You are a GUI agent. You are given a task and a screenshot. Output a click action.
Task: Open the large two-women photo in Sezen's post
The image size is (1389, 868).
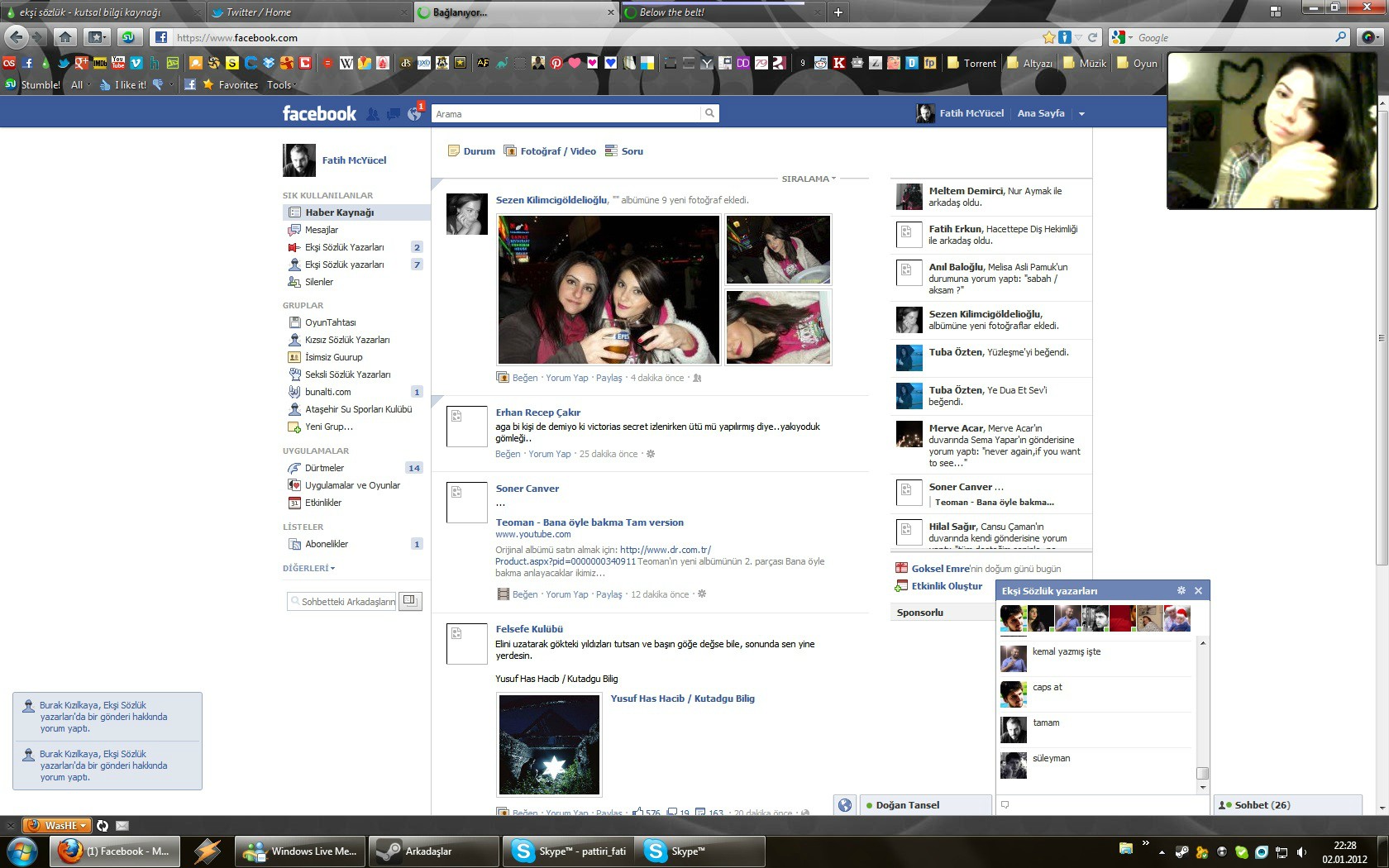pos(609,289)
